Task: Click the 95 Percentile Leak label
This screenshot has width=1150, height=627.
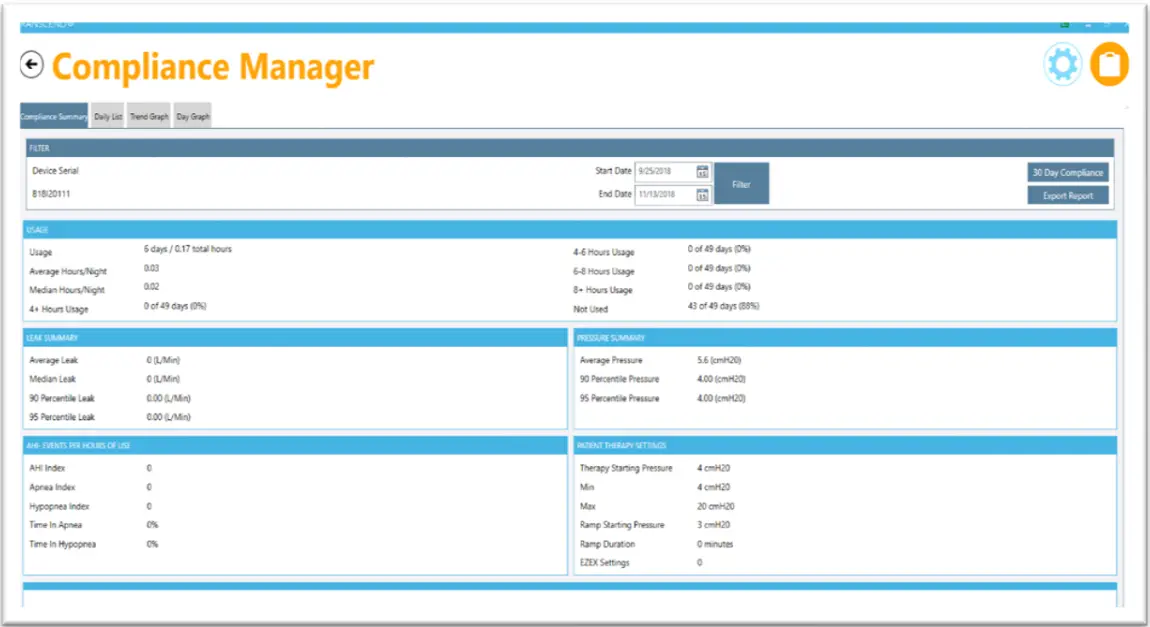Action: (62, 417)
